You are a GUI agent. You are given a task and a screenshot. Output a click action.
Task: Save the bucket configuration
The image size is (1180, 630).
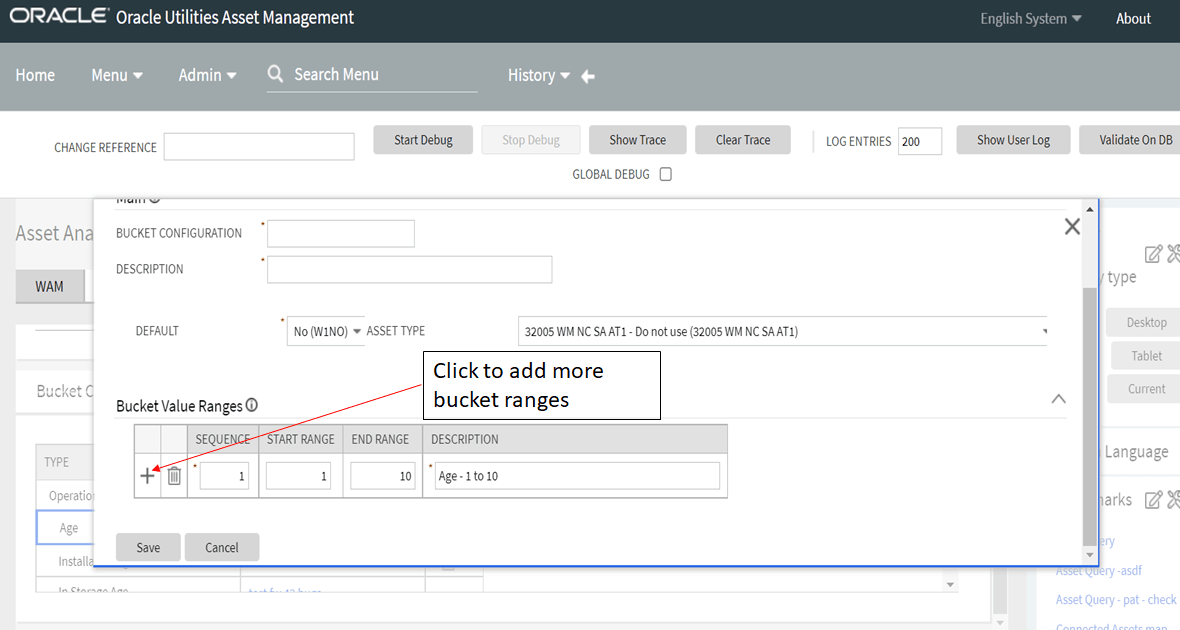[147, 547]
